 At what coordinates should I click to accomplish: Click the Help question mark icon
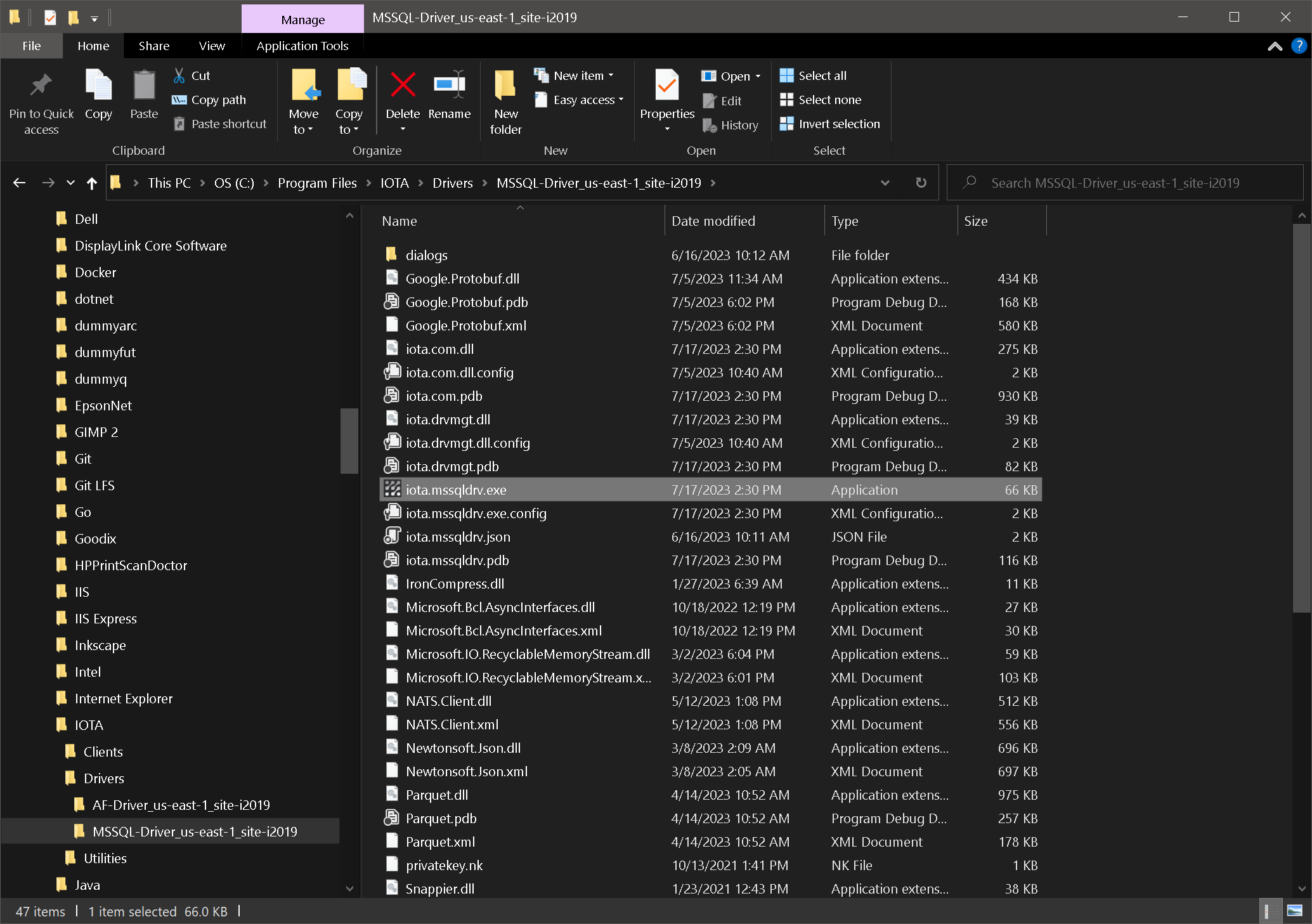[x=1299, y=46]
